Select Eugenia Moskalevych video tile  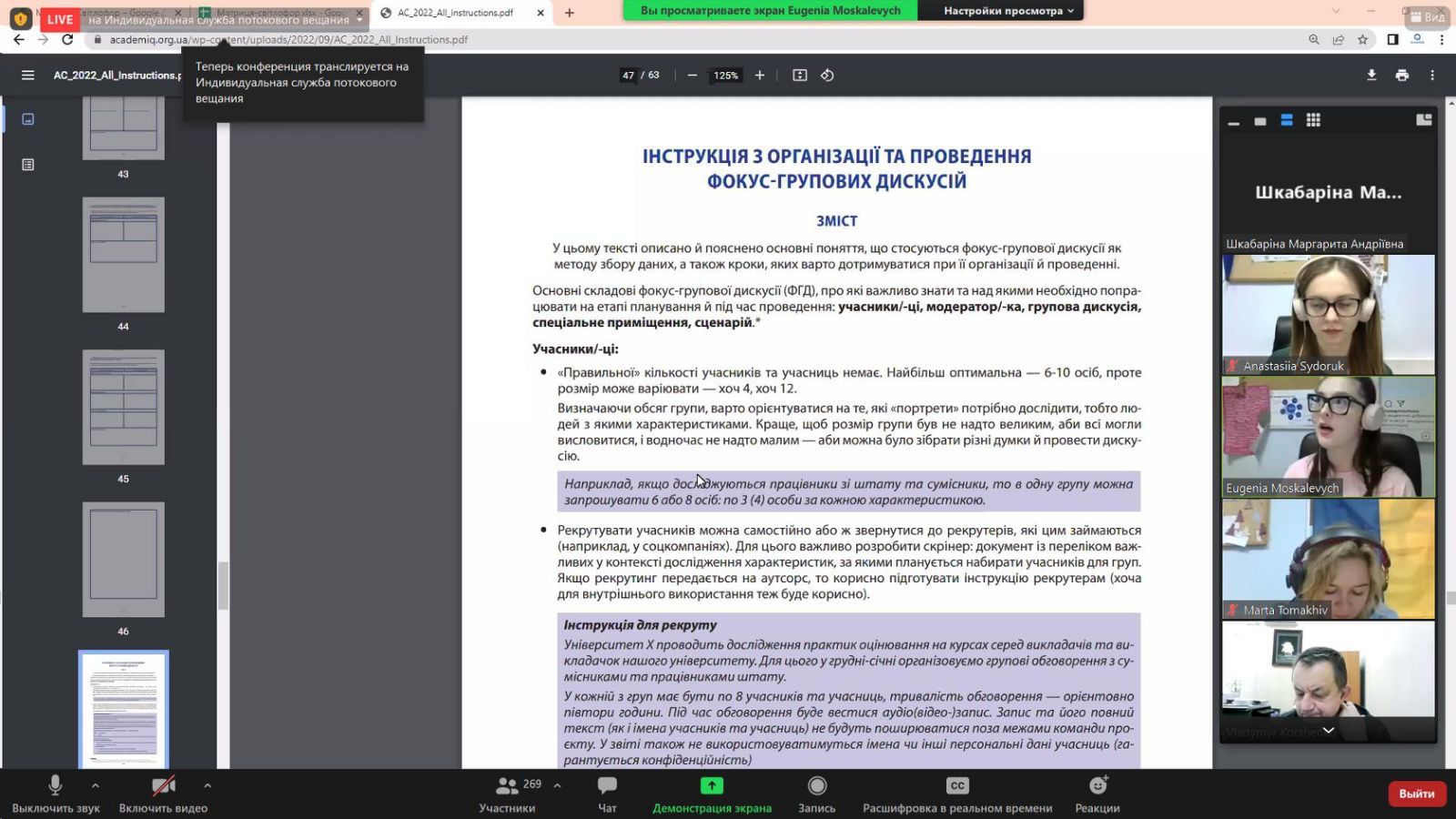pyautogui.click(x=1328, y=437)
